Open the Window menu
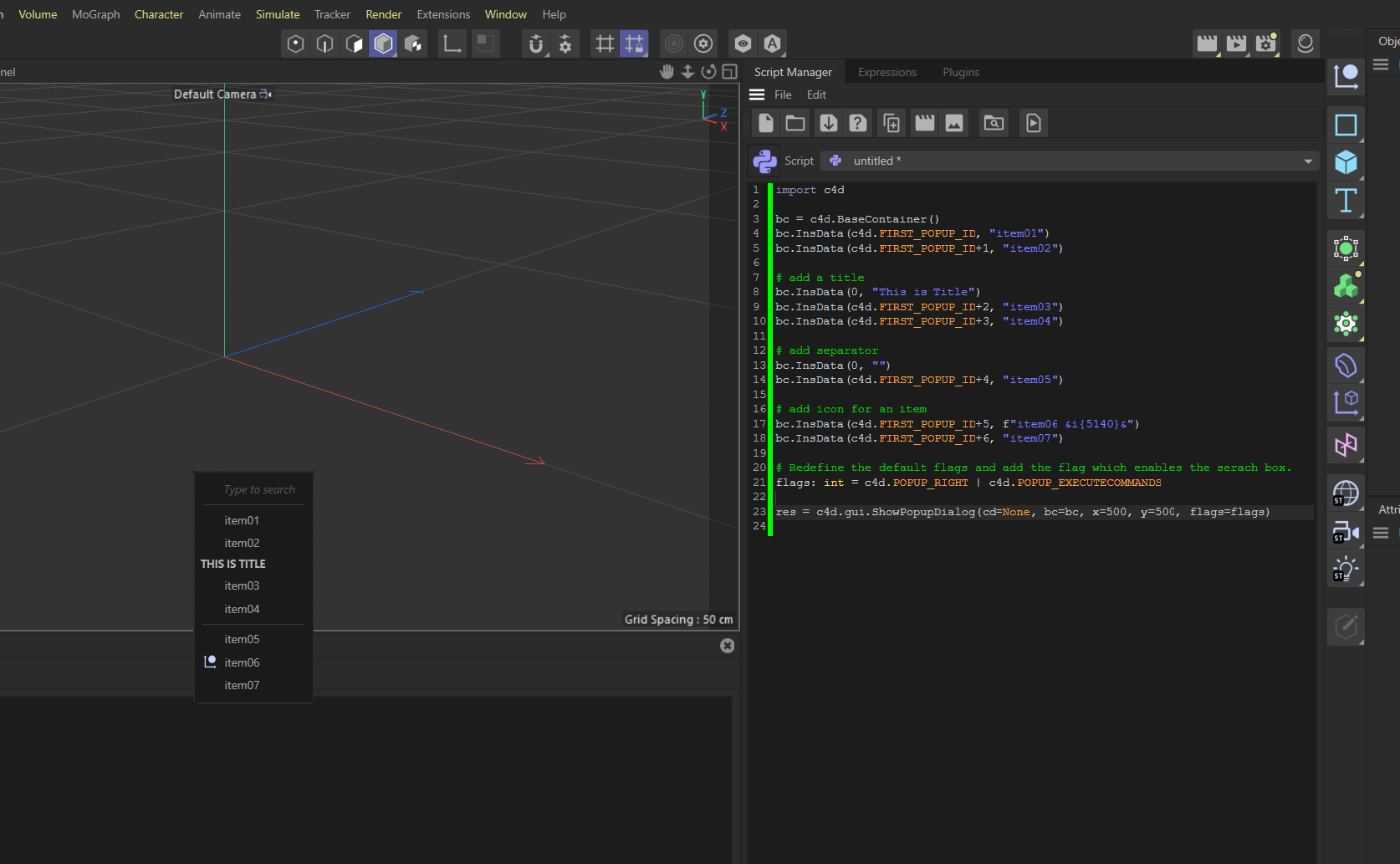The height and width of the screenshot is (864, 1400). click(506, 14)
